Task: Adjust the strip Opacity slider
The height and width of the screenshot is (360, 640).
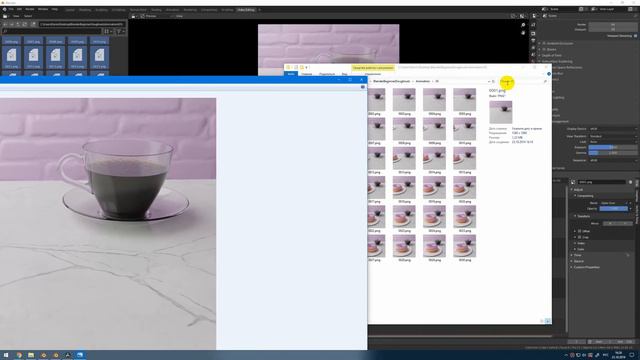Action: [614, 209]
